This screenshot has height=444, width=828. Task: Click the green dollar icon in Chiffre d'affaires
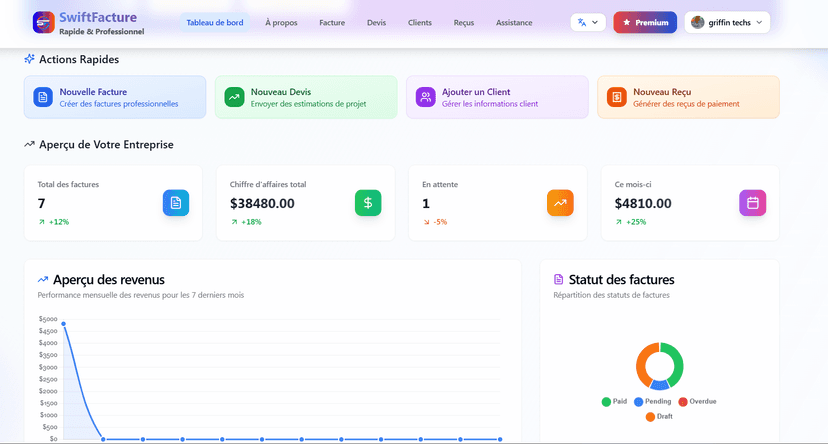coord(368,203)
